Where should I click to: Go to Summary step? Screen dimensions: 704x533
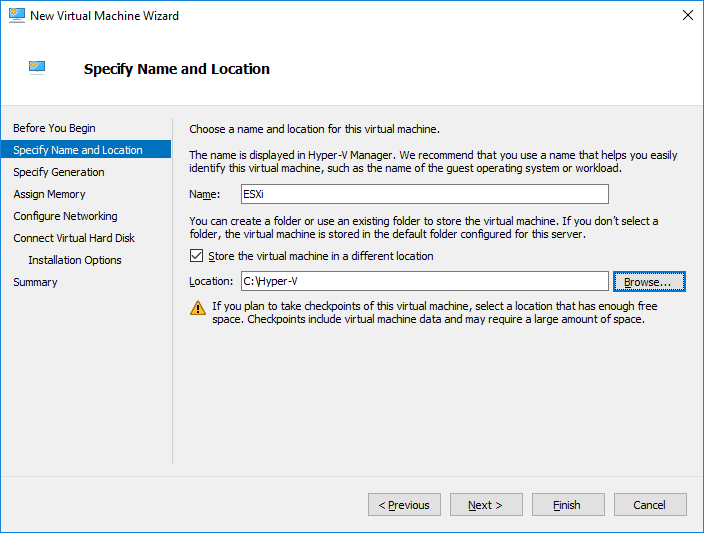pos(35,282)
